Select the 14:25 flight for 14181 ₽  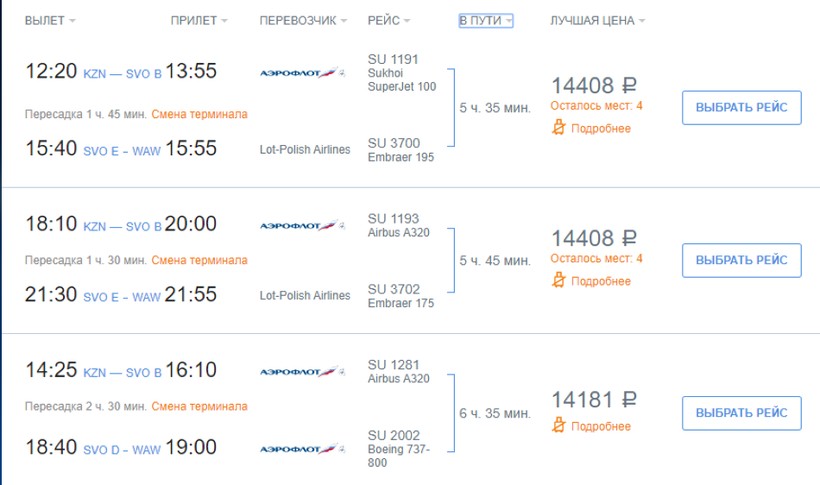pos(741,413)
